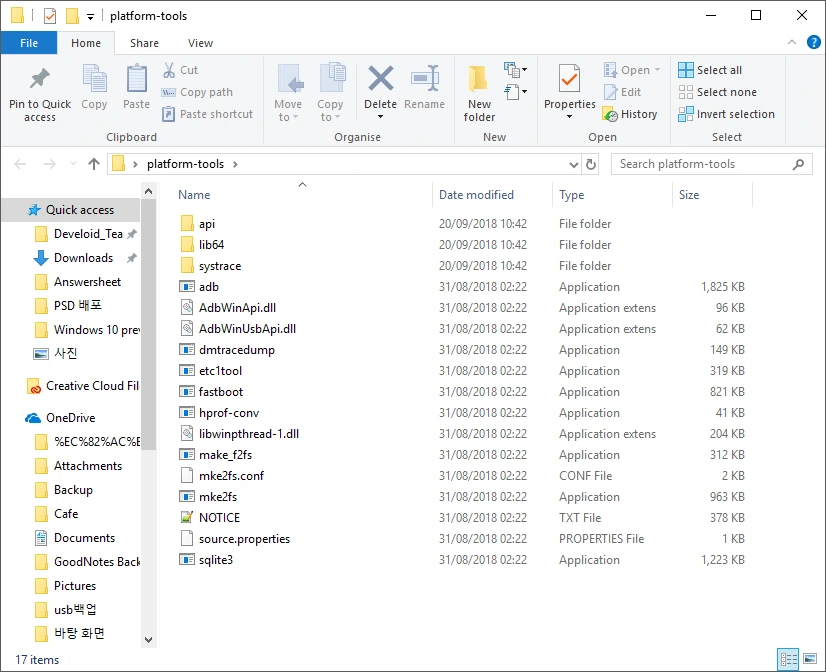The height and width of the screenshot is (672, 826).
Task: Click the Properties quick access toolbar icon
Action: click(x=50, y=16)
